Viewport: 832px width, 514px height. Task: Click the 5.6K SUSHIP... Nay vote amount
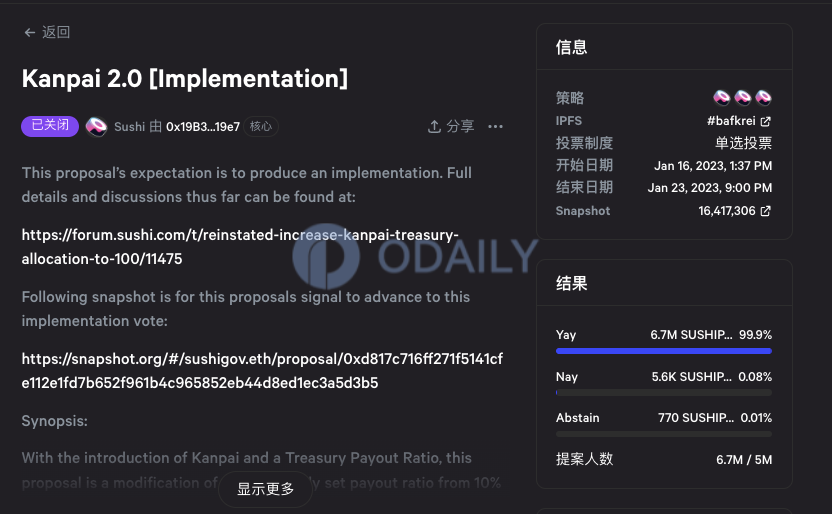(x=691, y=377)
